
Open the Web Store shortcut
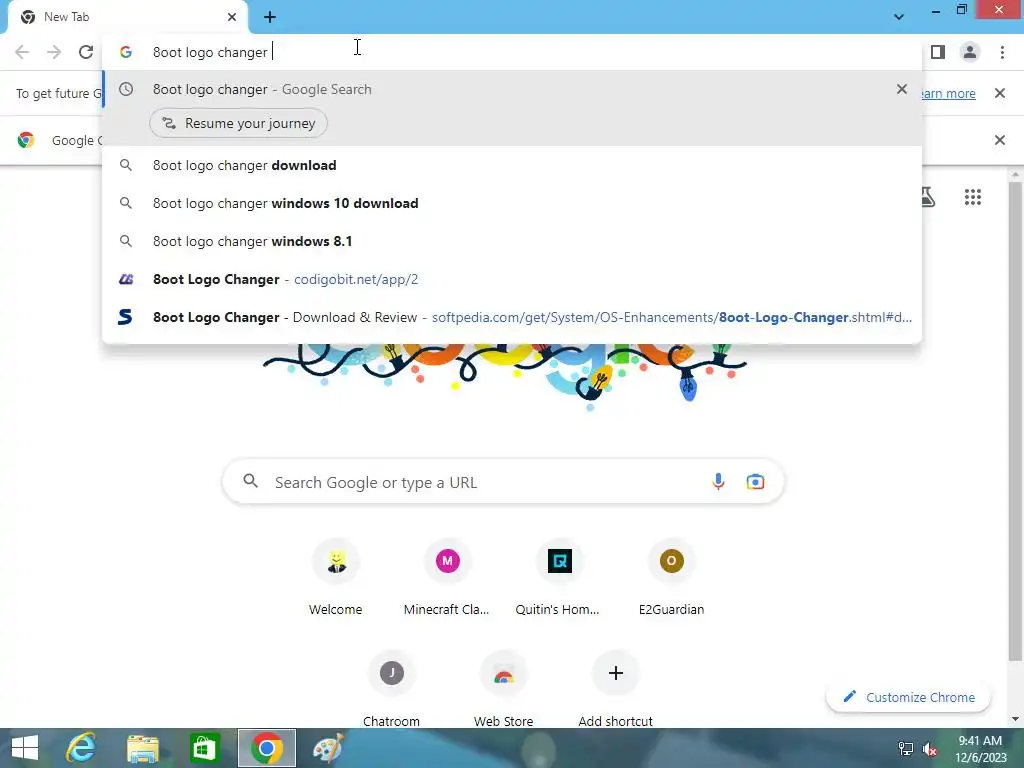(504, 688)
